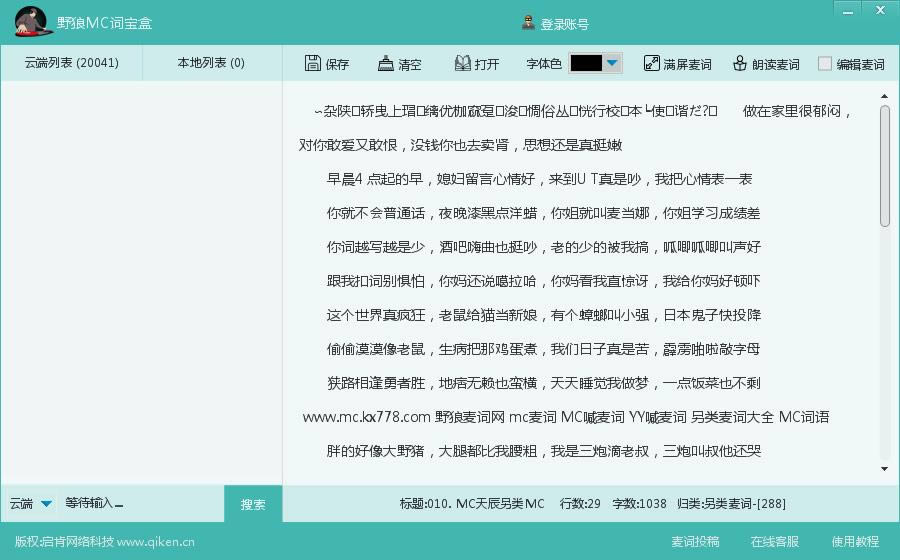Open the 在线客服 customer service link
Image resolution: width=900 pixels, height=560 pixels.
tap(775, 542)
